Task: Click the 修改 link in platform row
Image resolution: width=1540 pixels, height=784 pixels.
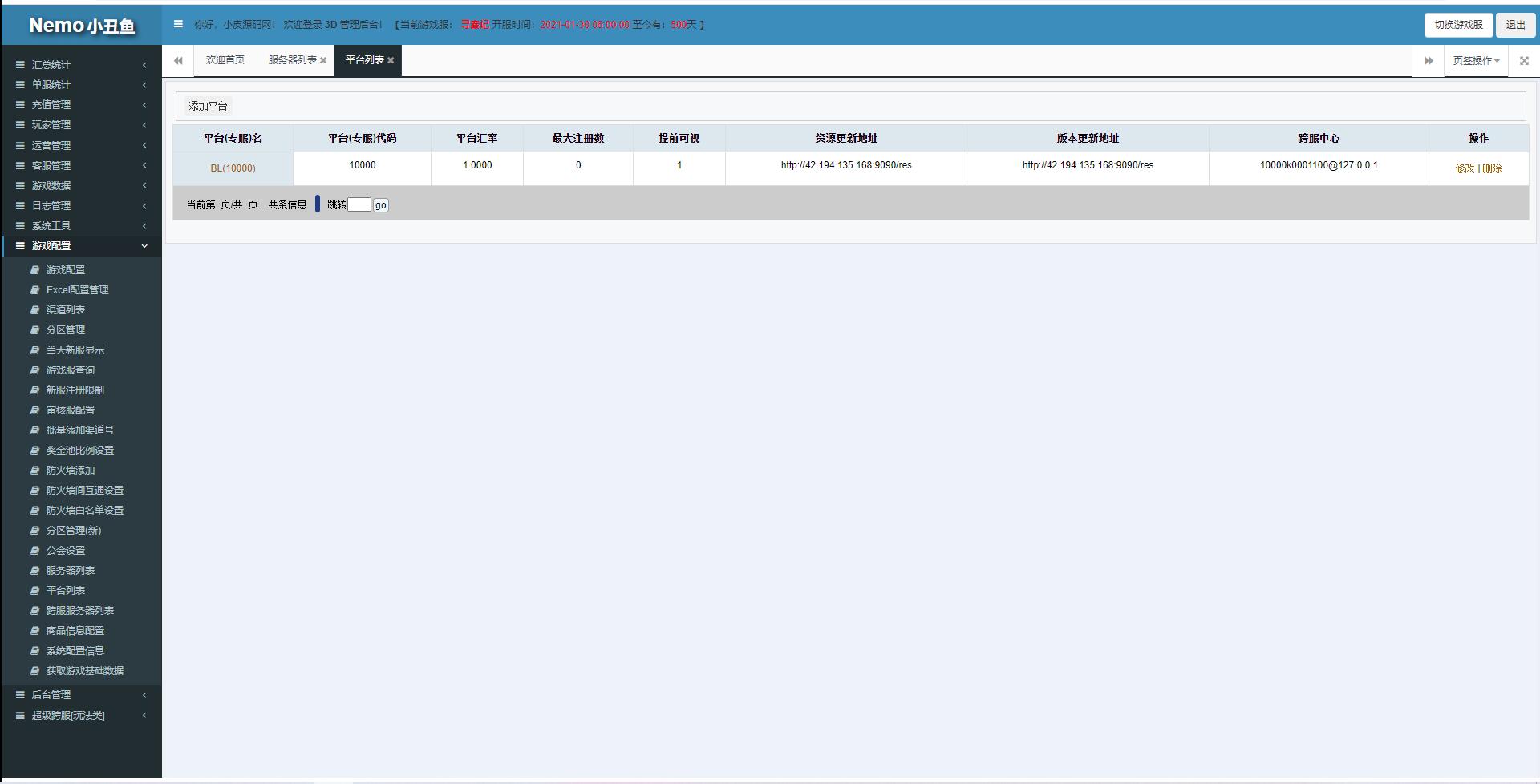Action: tap(1465, 168)
